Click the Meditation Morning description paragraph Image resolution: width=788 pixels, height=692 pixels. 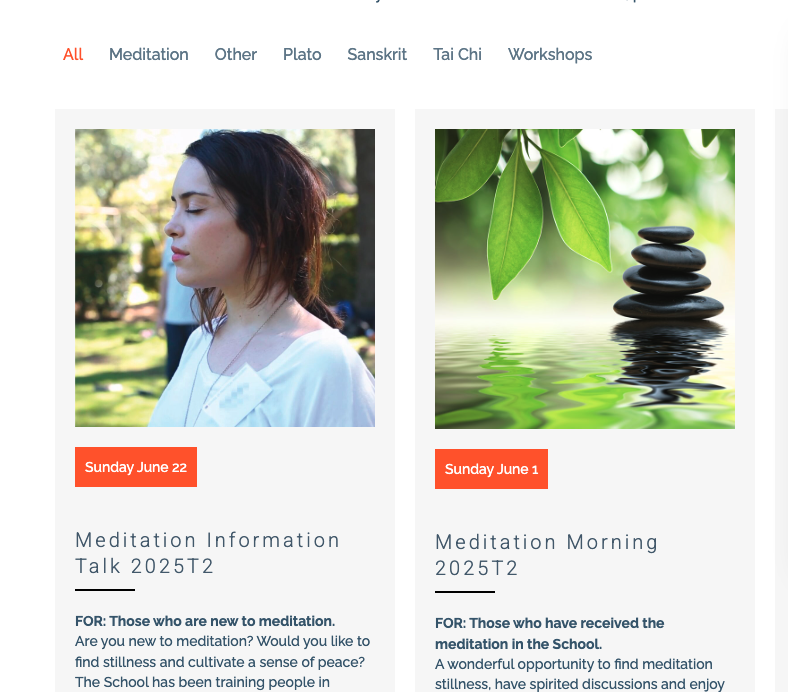579,674
